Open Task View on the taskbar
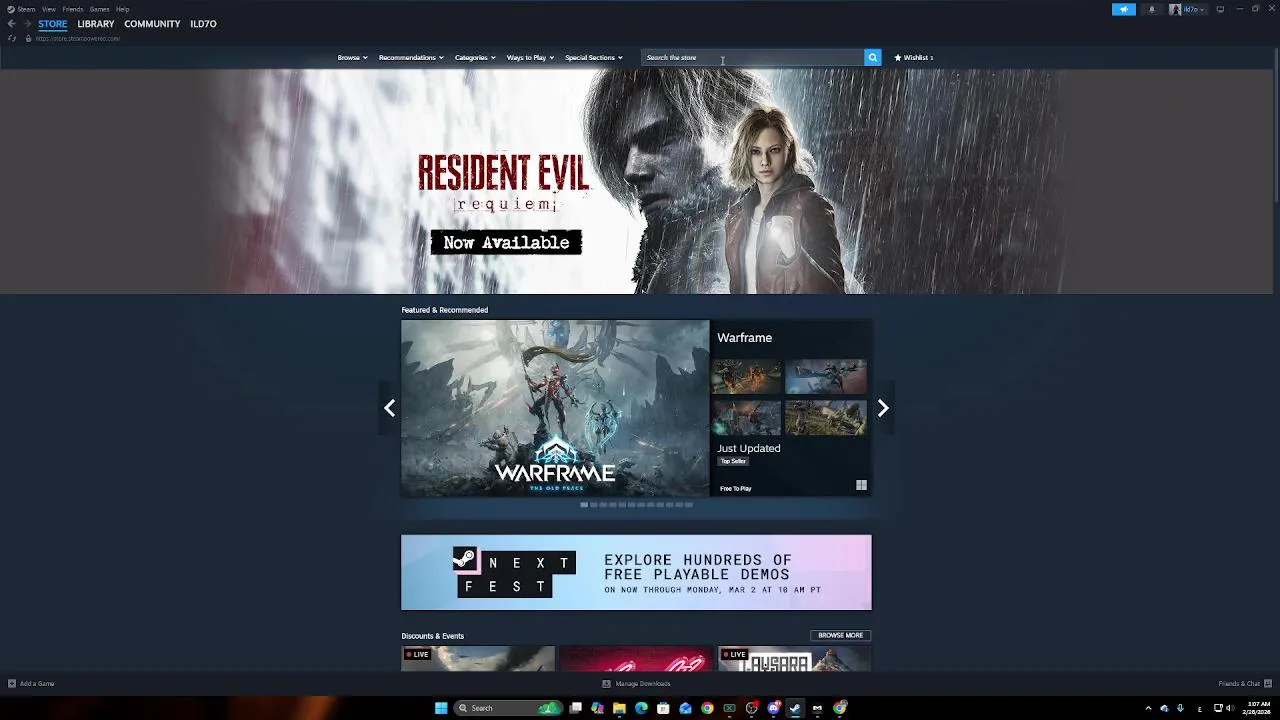This screenshot has height=720, width=1280. (576, 708)
